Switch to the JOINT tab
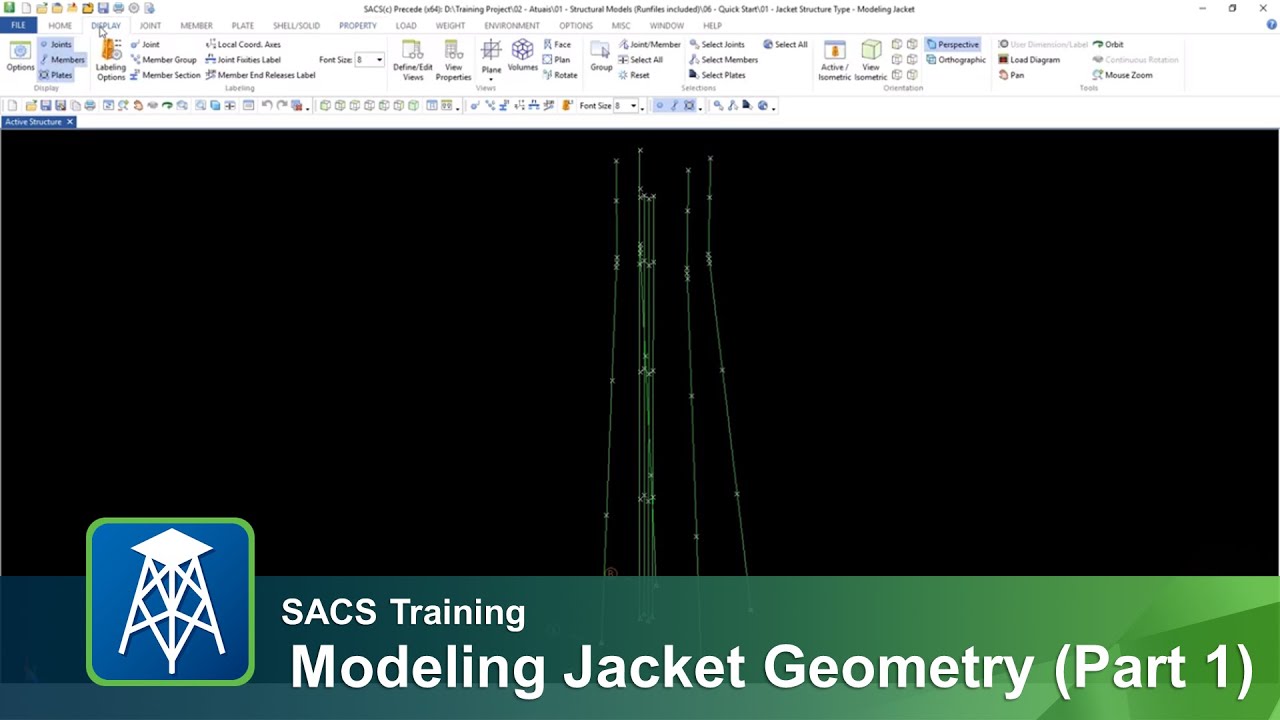Image resolution: width=1280 pixels, height=720 pixels. [x=150, y=25]
